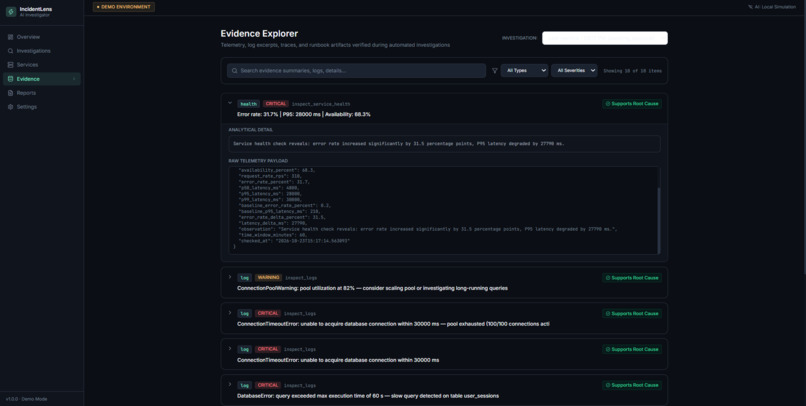Click the 'checked_at' payload line
This screenshot has height=406, width=806.
click(x=295, y=241)
